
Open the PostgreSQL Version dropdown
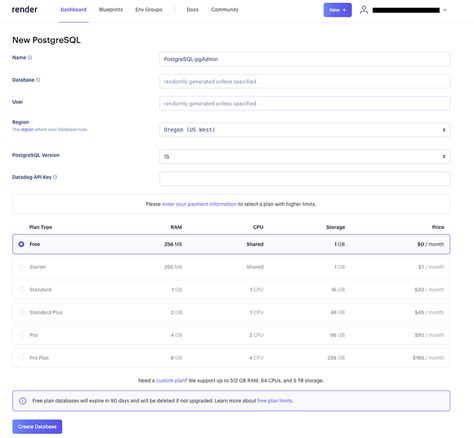click(304, 156)
